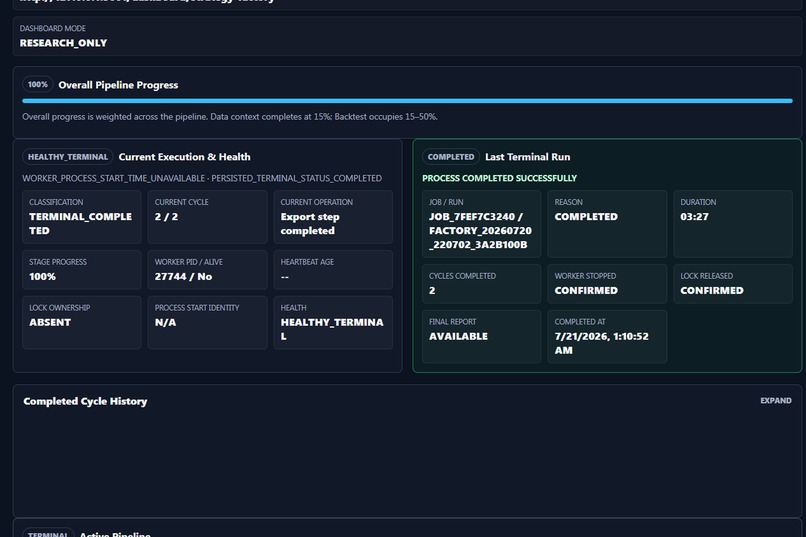Click the Worker PID value 27744 / No
806x537 pixels.
(x=183, y=276)
